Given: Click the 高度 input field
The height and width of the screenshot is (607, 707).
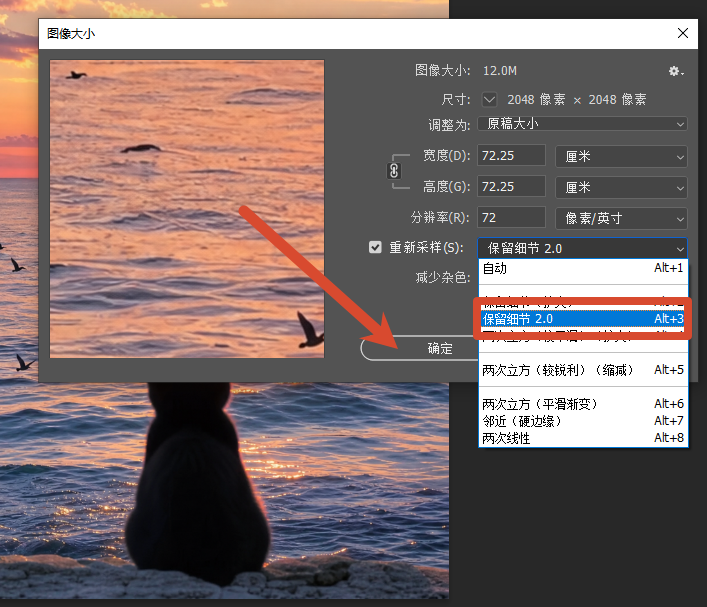Looking at the screenshot, I should (x=511, y=187).
